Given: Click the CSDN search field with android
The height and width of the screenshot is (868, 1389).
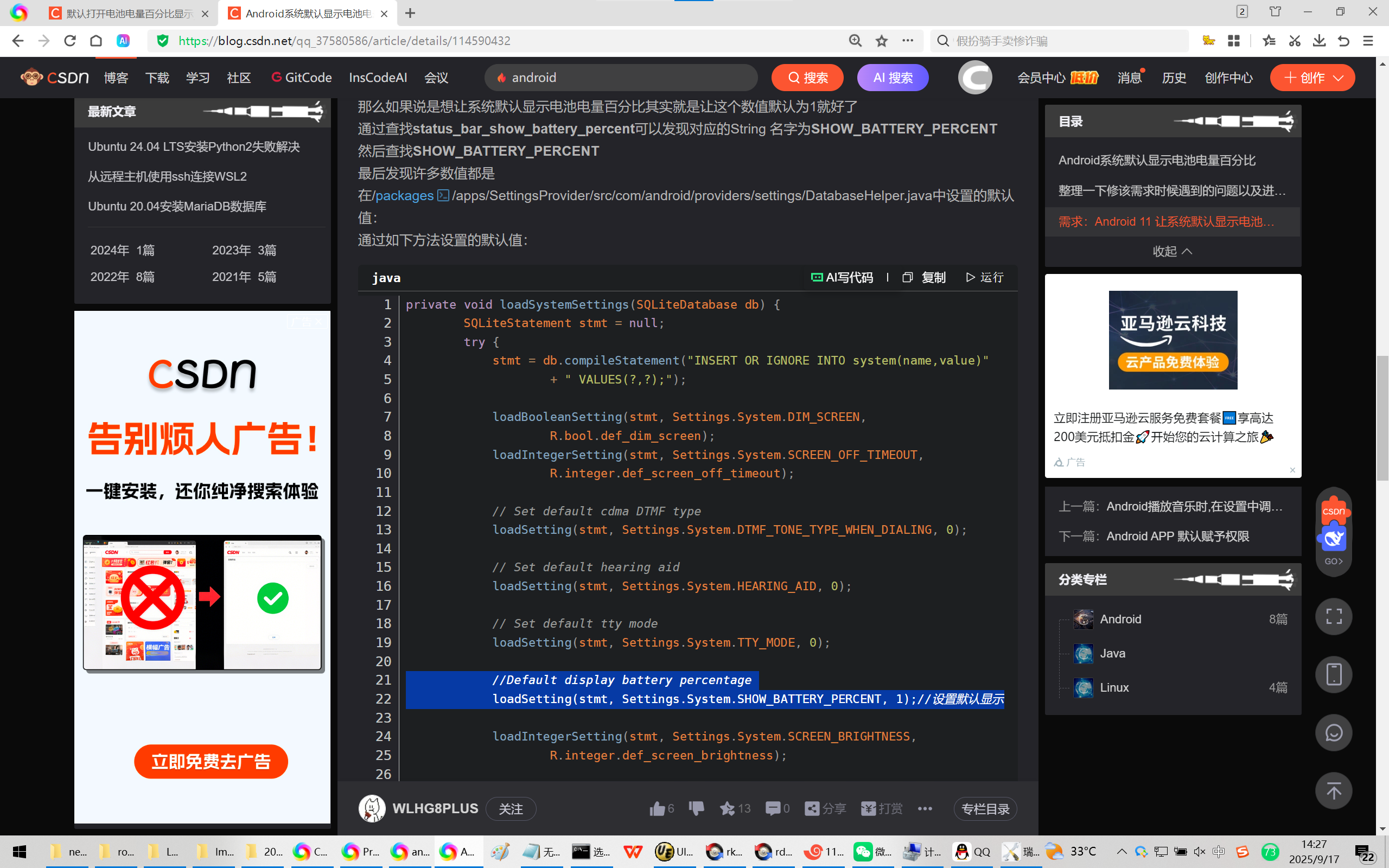Looking at the screenshot, I should (x=621, y=78).
